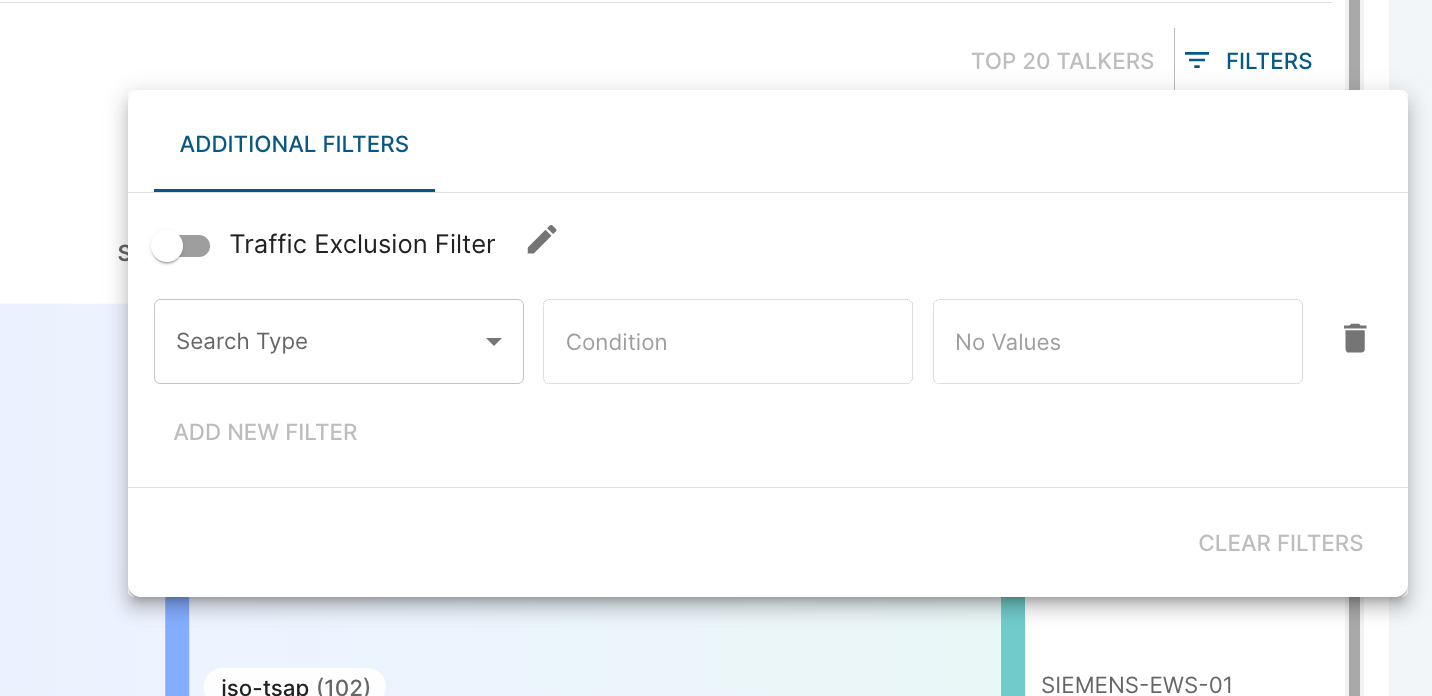
Task: Click the FILTERS text button
Action: click(x=1269, y=62)
